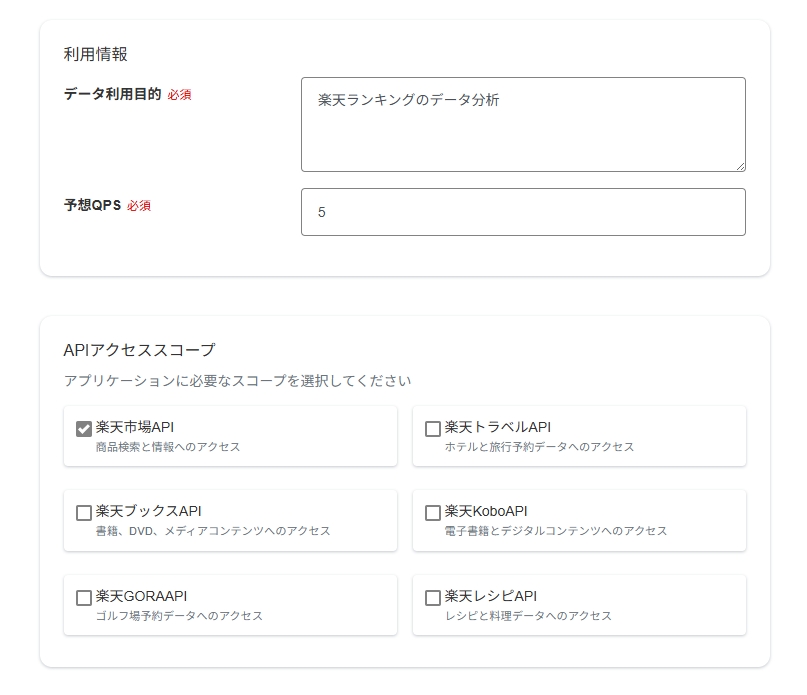Click the 利用情報 section heading
Viewport: 807px width, 695px height.
96,54
